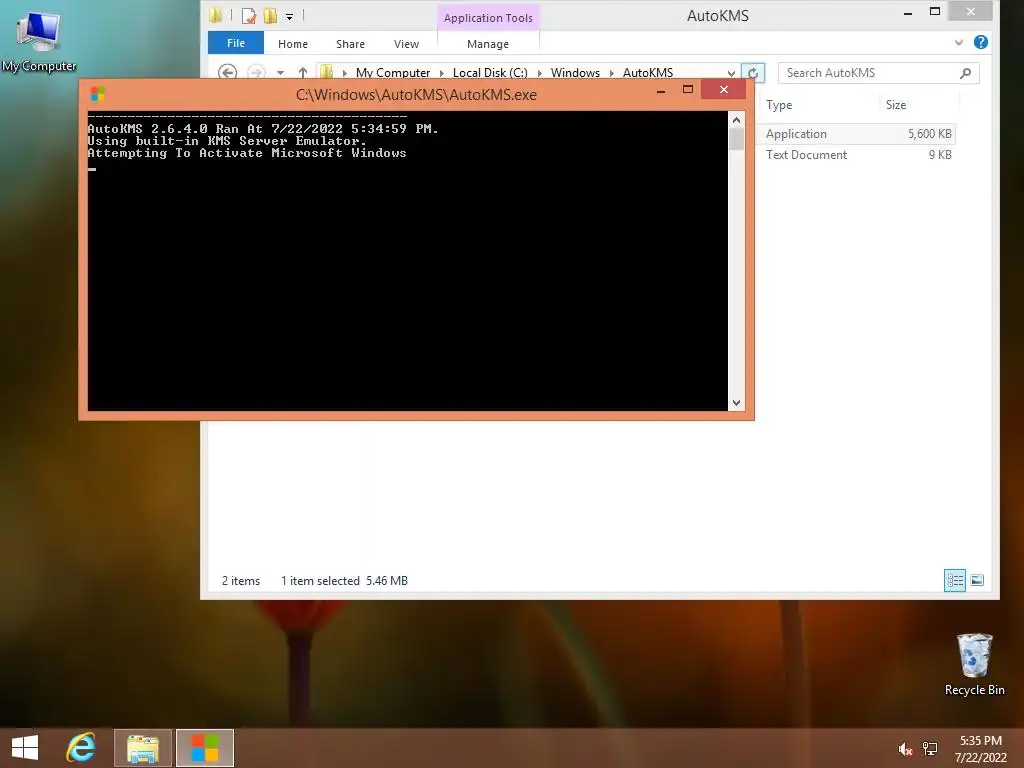The width and height of the screenshot is (1024, 768).
Task: Open the Share ribbon tab
Action: [x=350, y=44]
